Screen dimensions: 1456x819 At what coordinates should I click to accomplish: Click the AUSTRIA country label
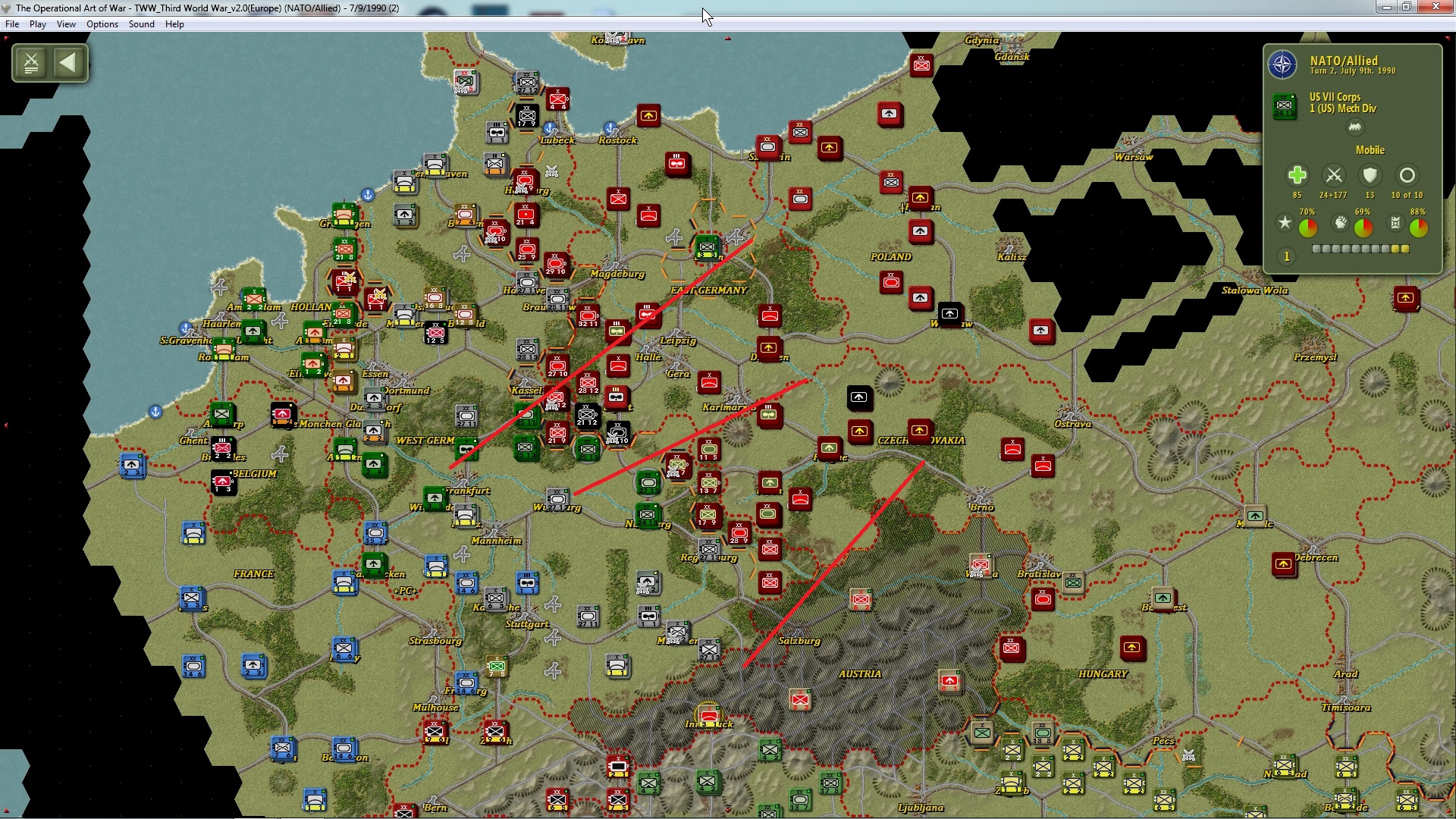click(860, 674)
